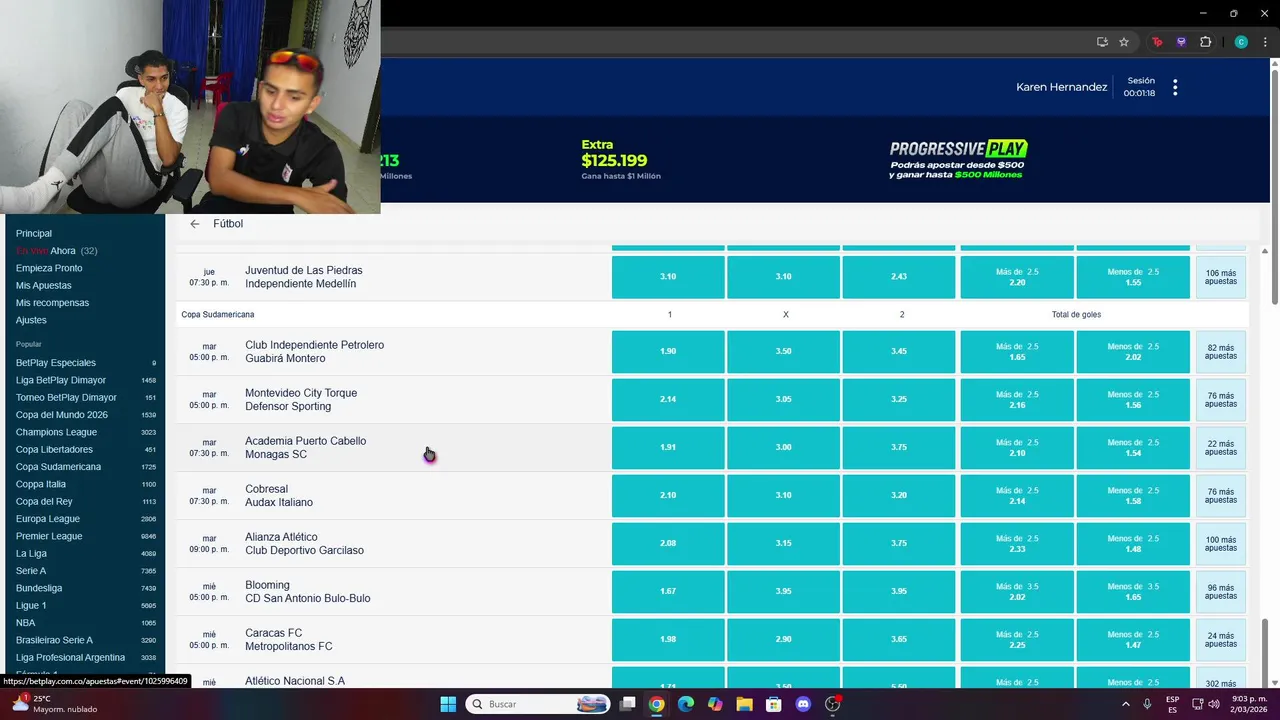Select Menos de 2.5 at 1.48 for Alianza Atlético
The height and width of the screenshot is (720, 1280).
pyautogui.click(x=1133, y=543)
